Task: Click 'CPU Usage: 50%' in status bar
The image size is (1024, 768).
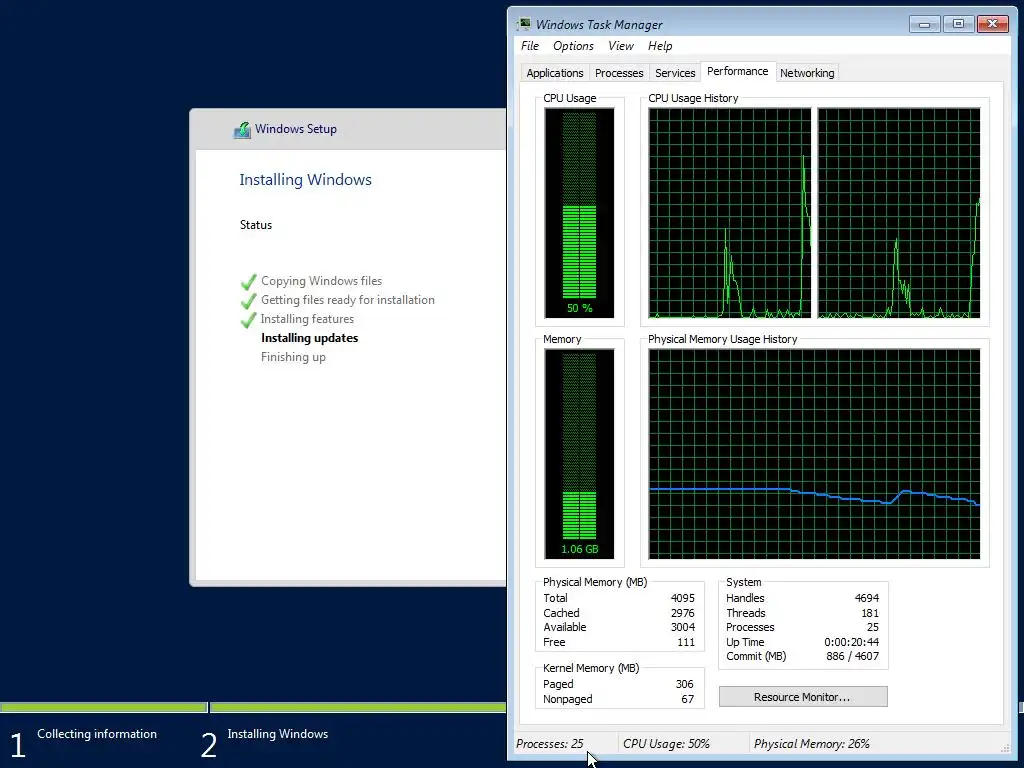Action: [666, 744]
